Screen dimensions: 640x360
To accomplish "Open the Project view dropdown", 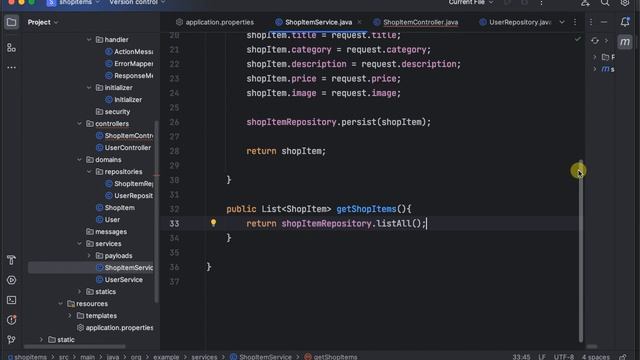I will click(x=43, y=22).
